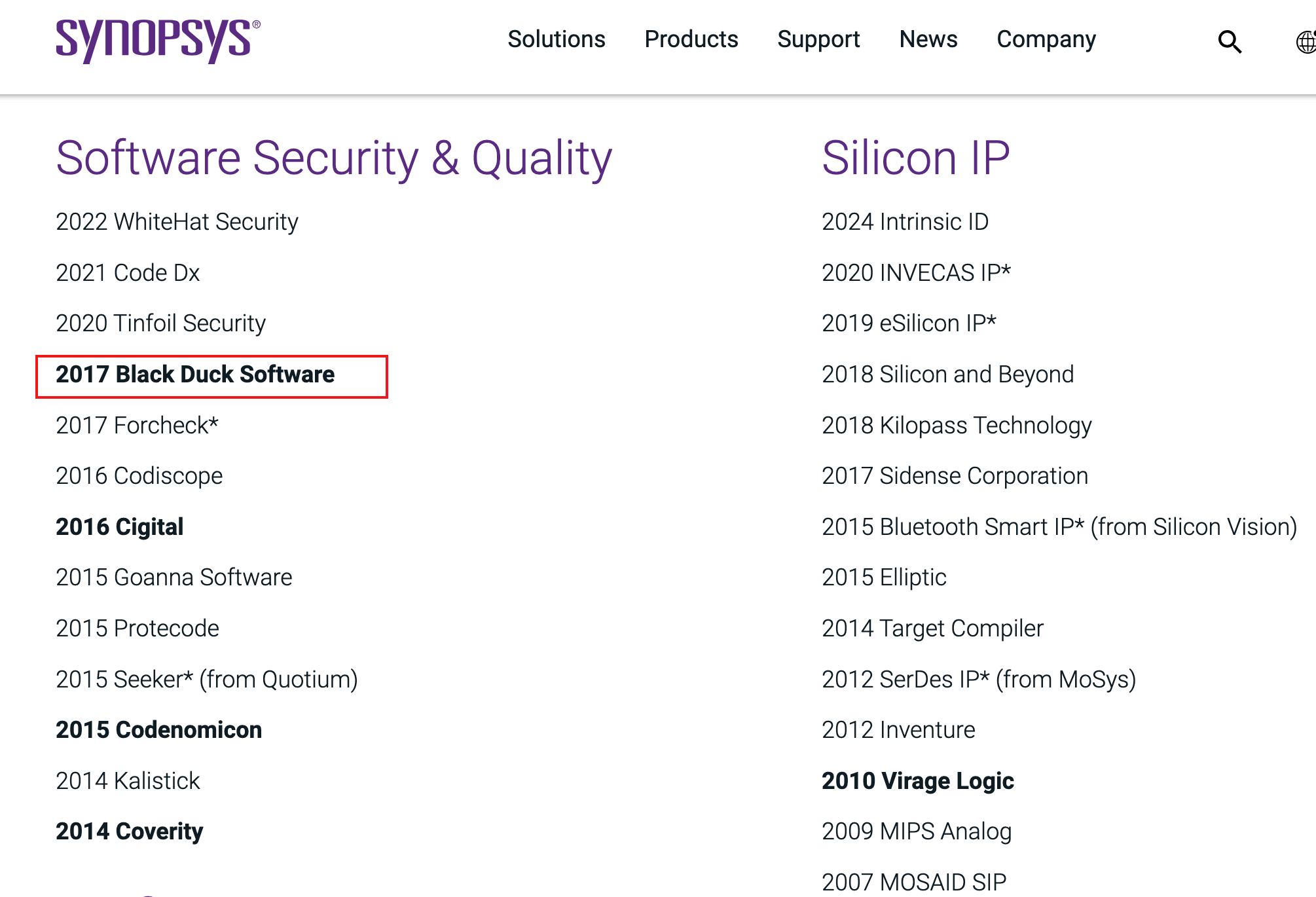Select 2014 Target Compiler entry
1316x897 pixels.
click(x=932, y=629)
